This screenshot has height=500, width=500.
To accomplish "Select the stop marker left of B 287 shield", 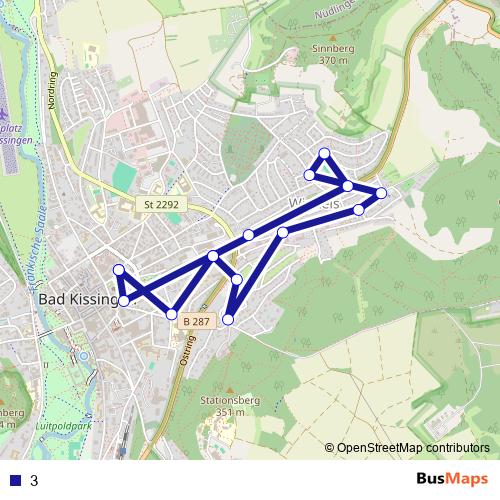I will coord(171,314).
